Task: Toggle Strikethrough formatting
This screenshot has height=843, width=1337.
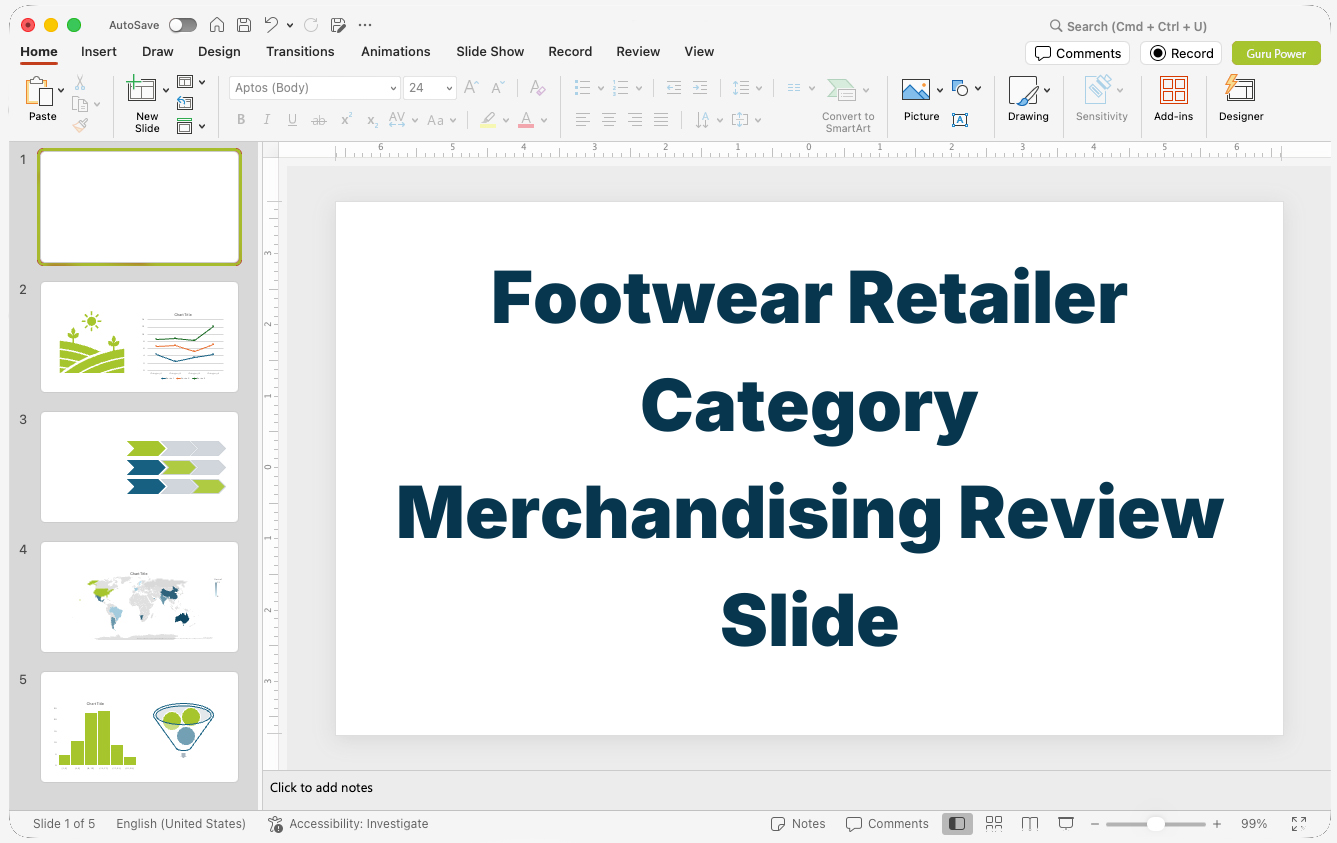Action: pos(319,120)
